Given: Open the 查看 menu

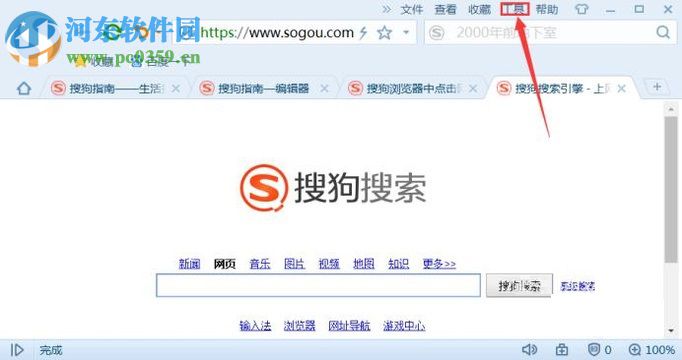Looking at the screenshot, I should (445, 9).
